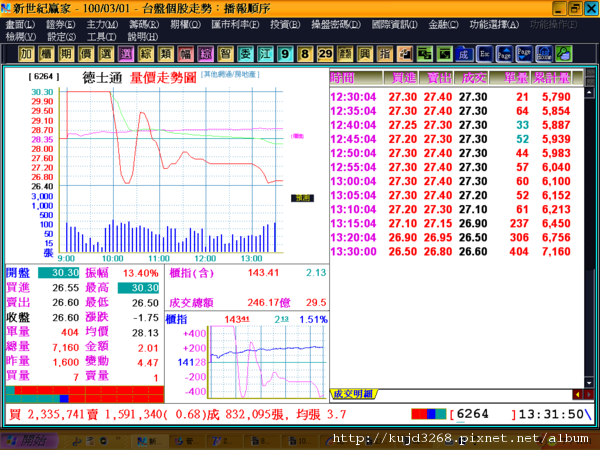Select the 成交明細 tab
The height and width of the screenshot is (450, 600).
point(353,394)
